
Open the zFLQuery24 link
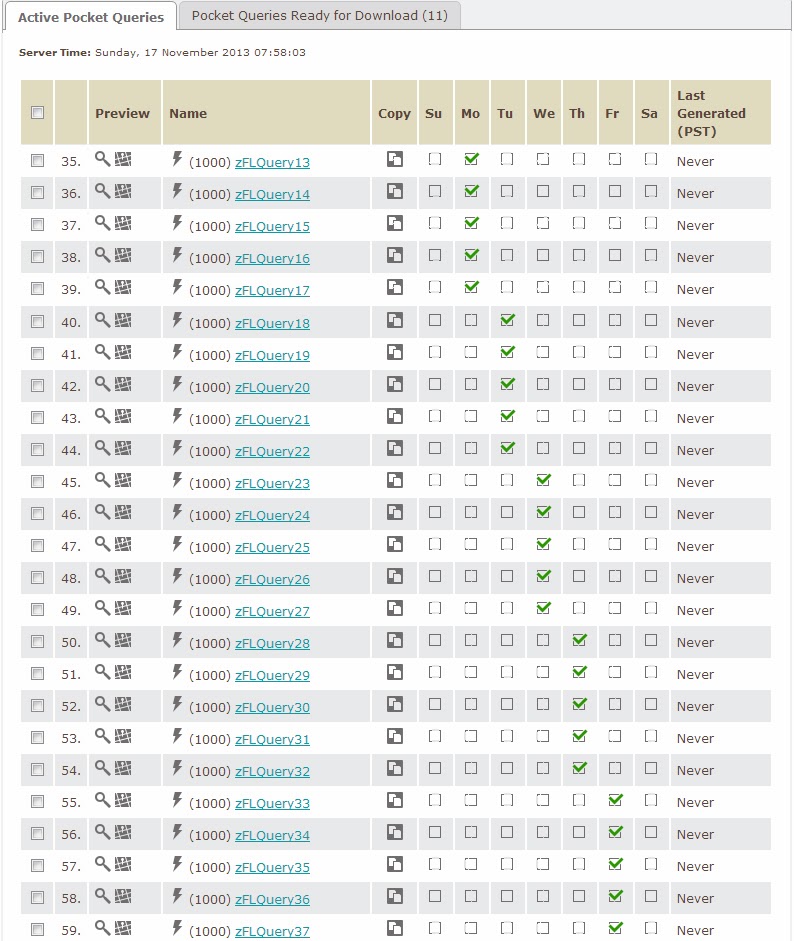click(272, 516)
